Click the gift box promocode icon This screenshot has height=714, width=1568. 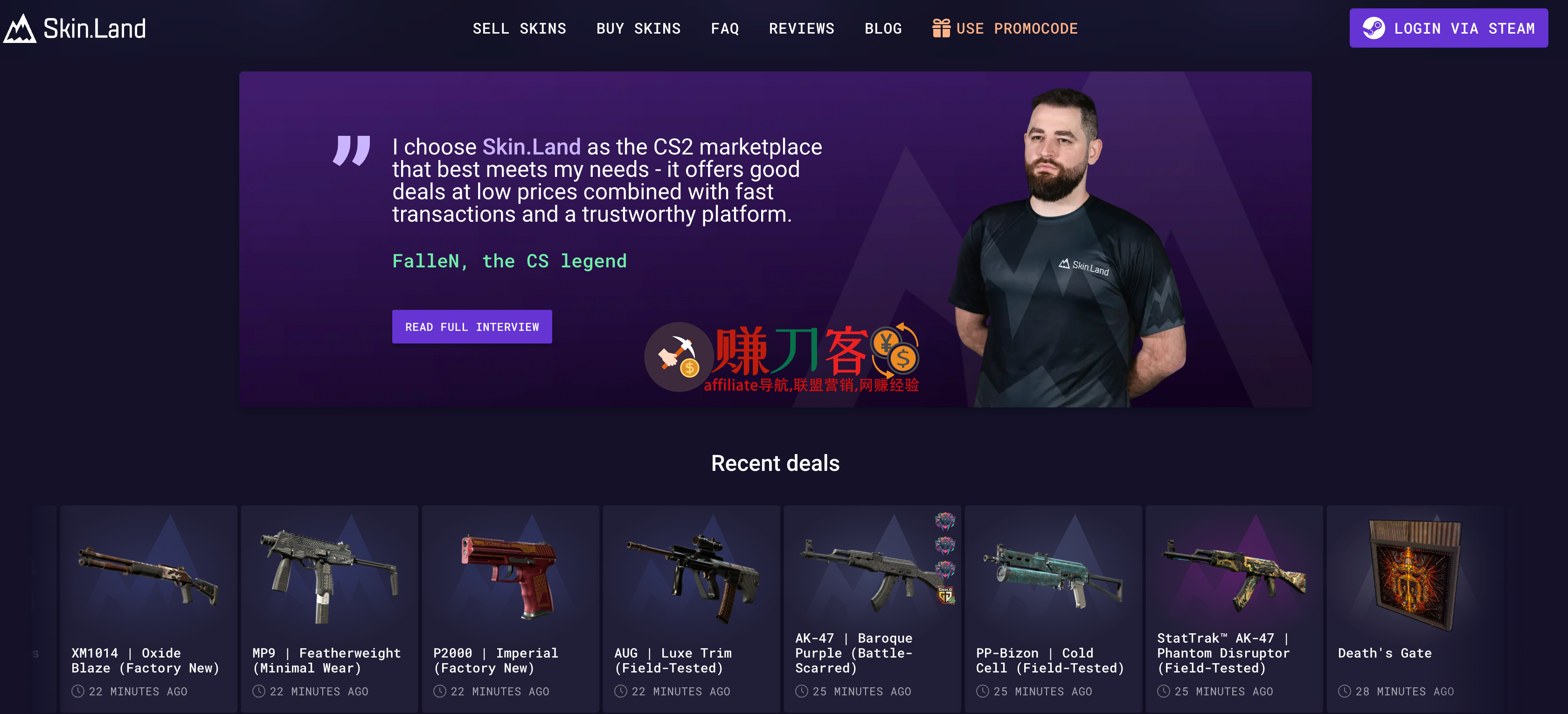click(941, 28)
